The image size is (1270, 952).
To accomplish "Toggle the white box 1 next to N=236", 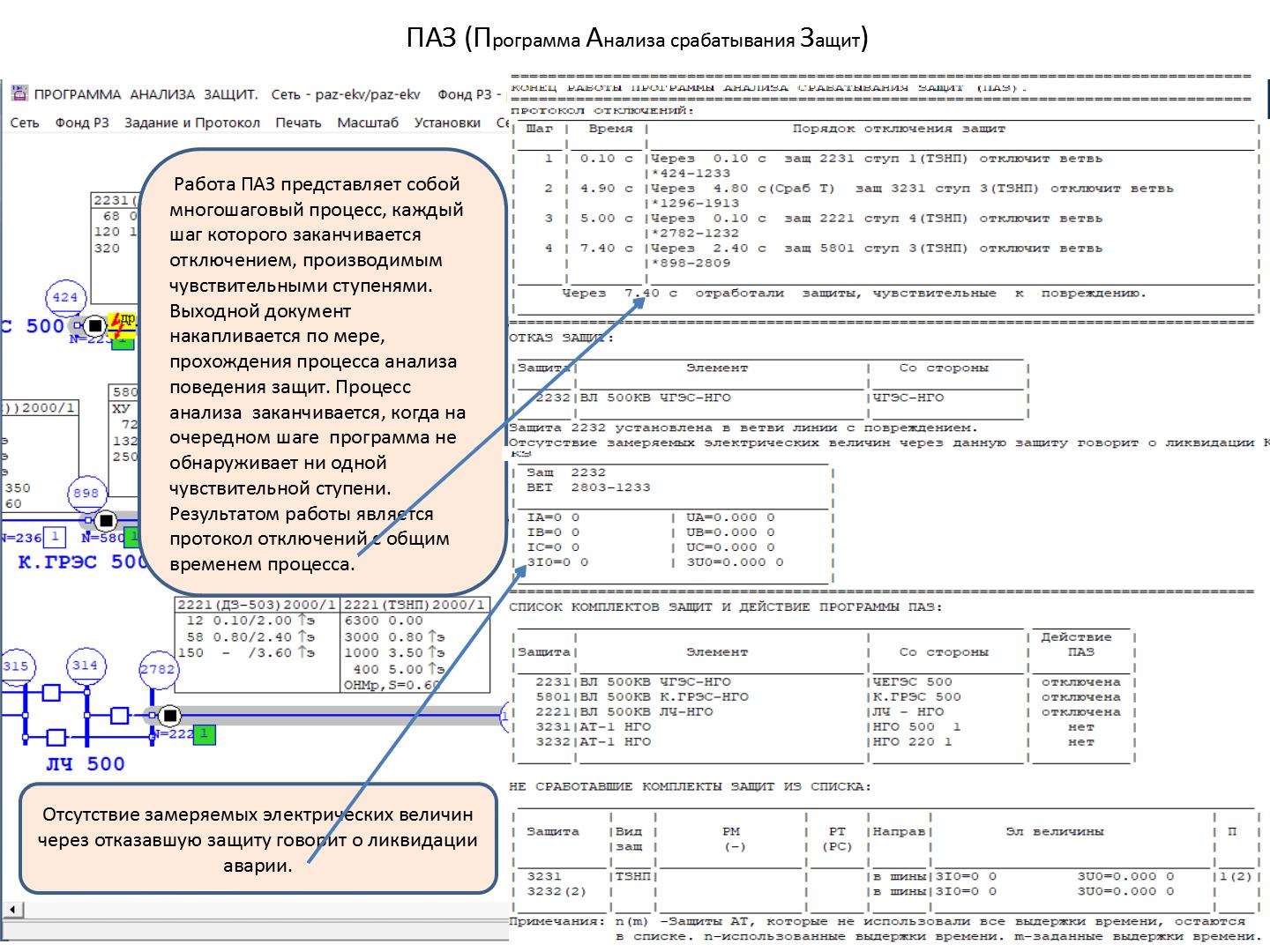I will [x=55, y=537].
